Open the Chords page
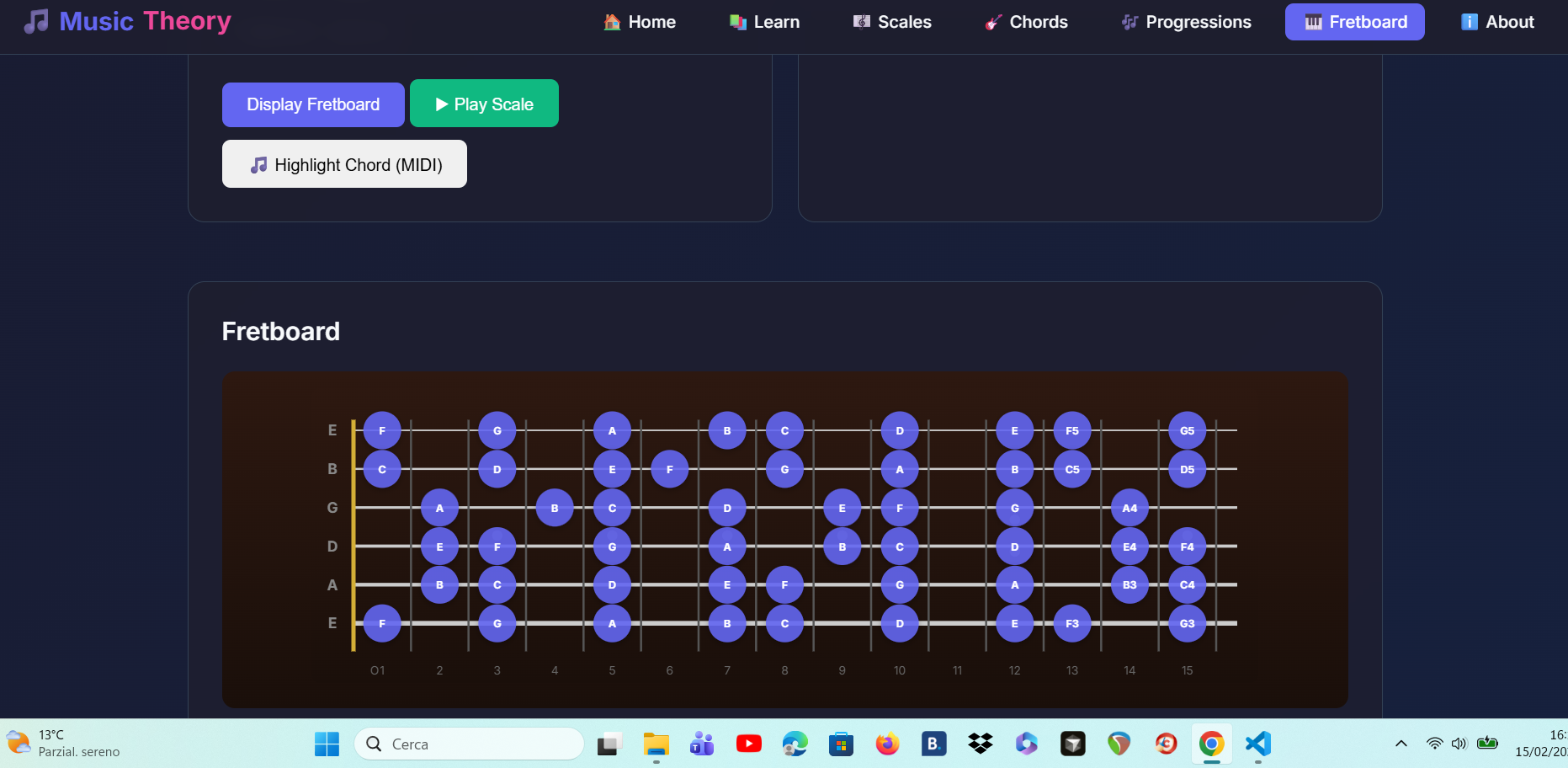This screenshot has height=768, width=1568. click(1026, 22)
